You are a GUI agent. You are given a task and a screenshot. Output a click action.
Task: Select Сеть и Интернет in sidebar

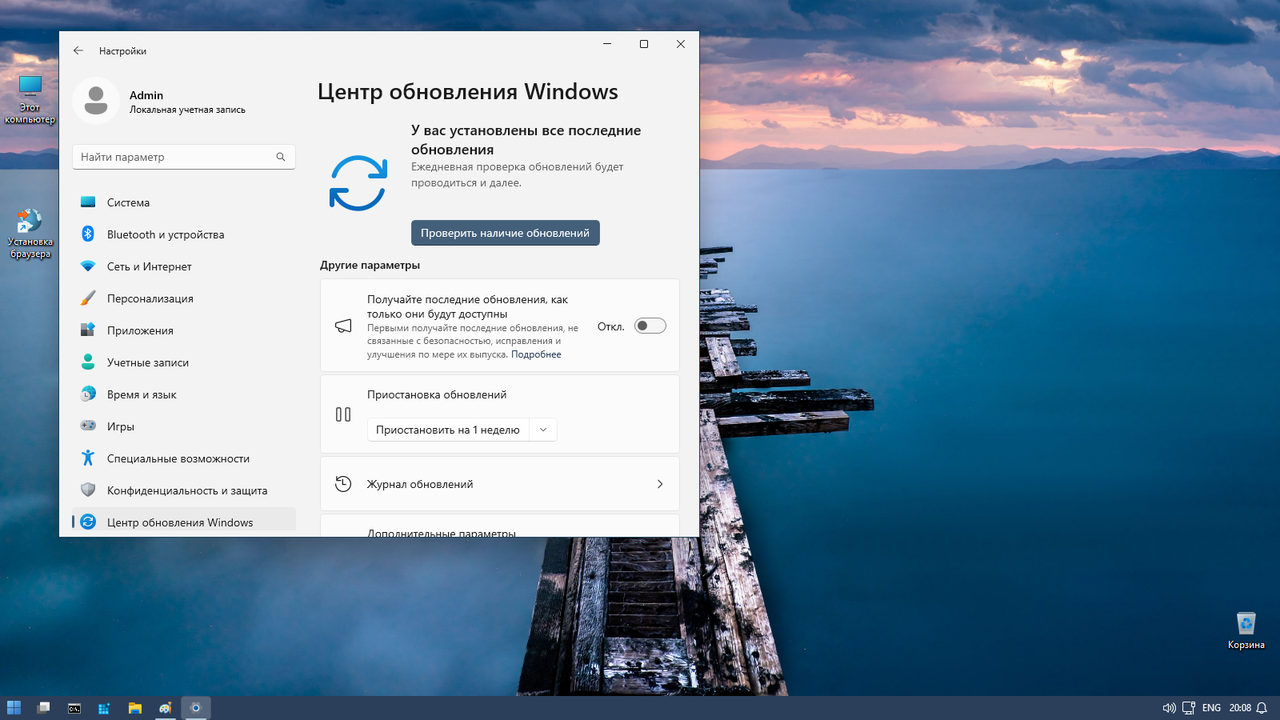click(x=184, y=266)
